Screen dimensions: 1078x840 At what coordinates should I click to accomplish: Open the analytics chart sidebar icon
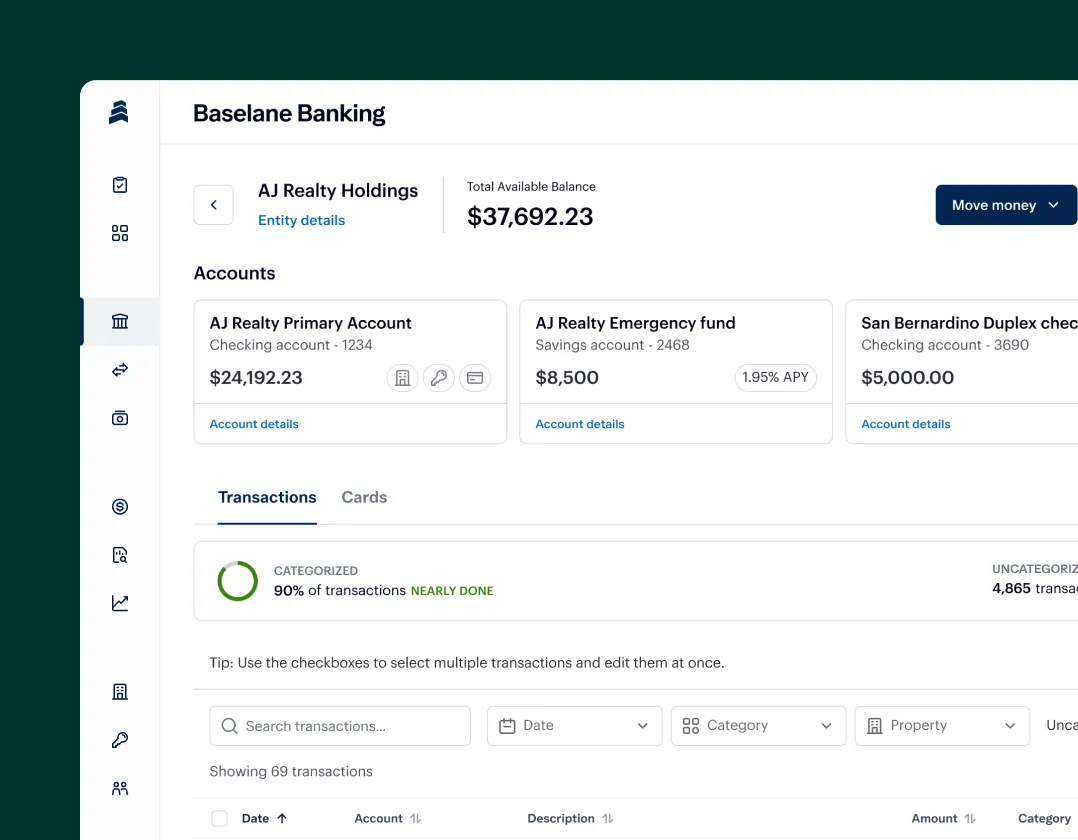pyautogui.click(x=120, y=603)
